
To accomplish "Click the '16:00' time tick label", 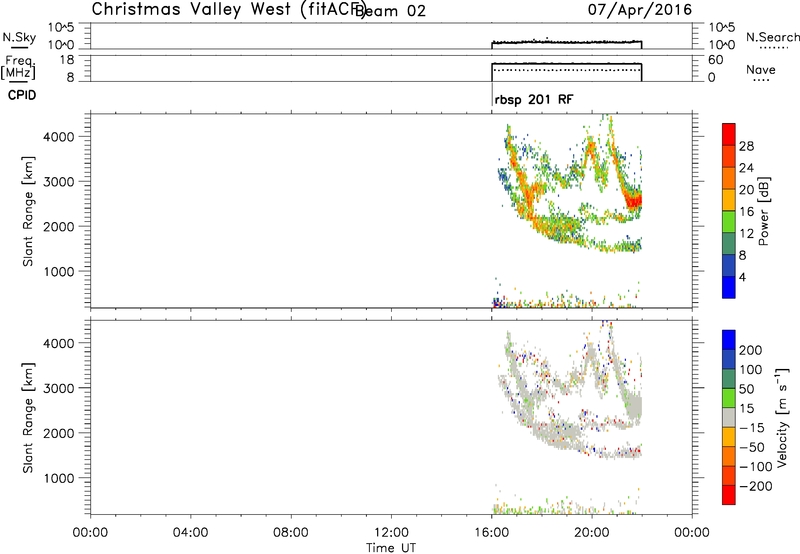I will point(491,533).
